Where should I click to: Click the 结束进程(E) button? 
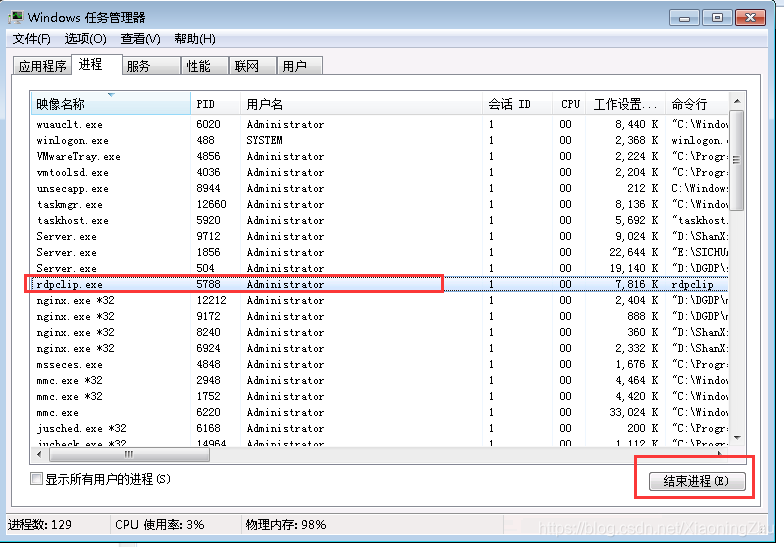coord(697,481)
